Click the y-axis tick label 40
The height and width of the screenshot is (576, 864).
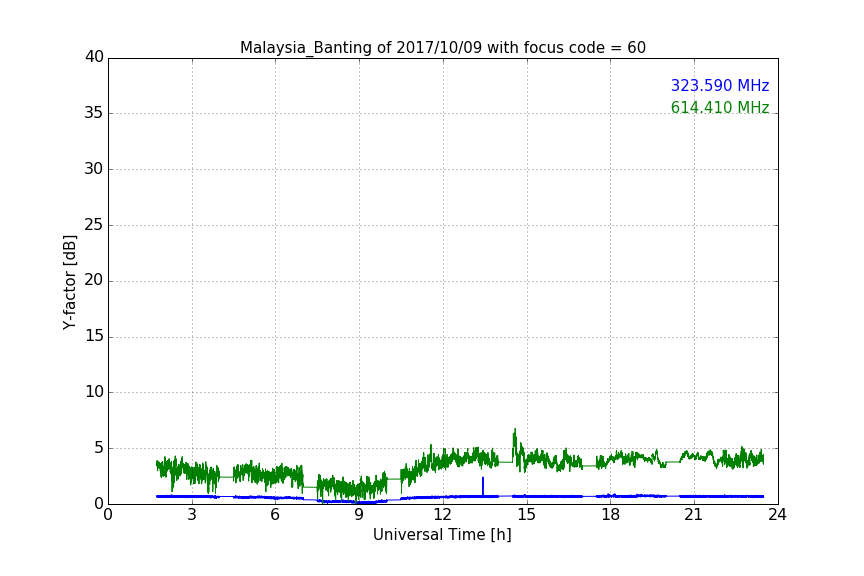94,57
